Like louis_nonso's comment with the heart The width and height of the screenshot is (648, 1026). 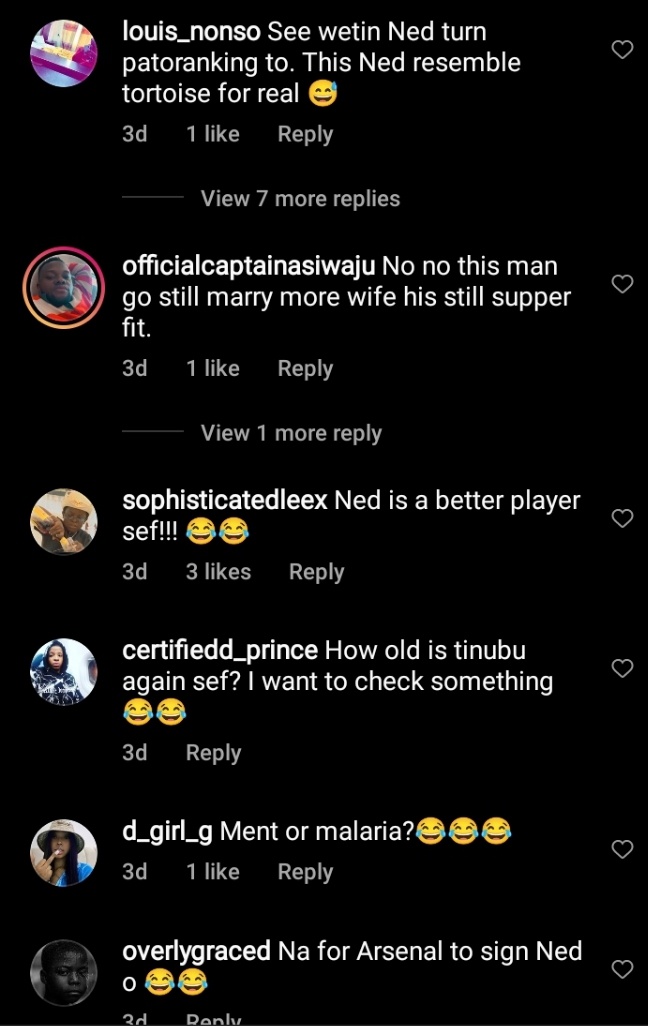[x=622, y=49]
